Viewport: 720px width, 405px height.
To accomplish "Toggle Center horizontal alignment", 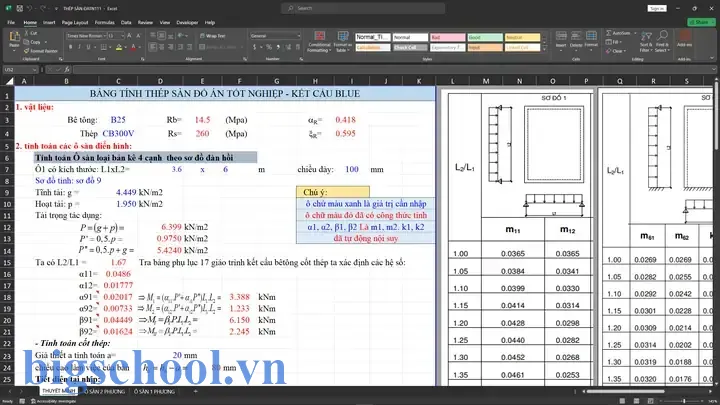I will click(x=162, y=47).
